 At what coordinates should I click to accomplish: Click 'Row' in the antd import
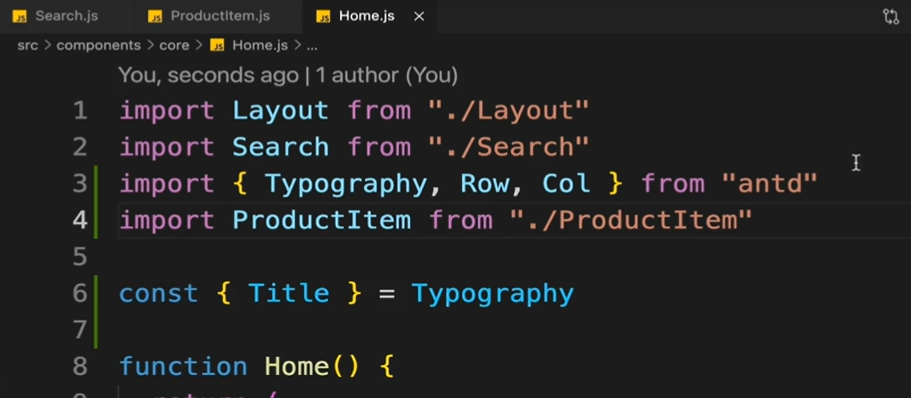pyautogui.click(x=485, y=184)
